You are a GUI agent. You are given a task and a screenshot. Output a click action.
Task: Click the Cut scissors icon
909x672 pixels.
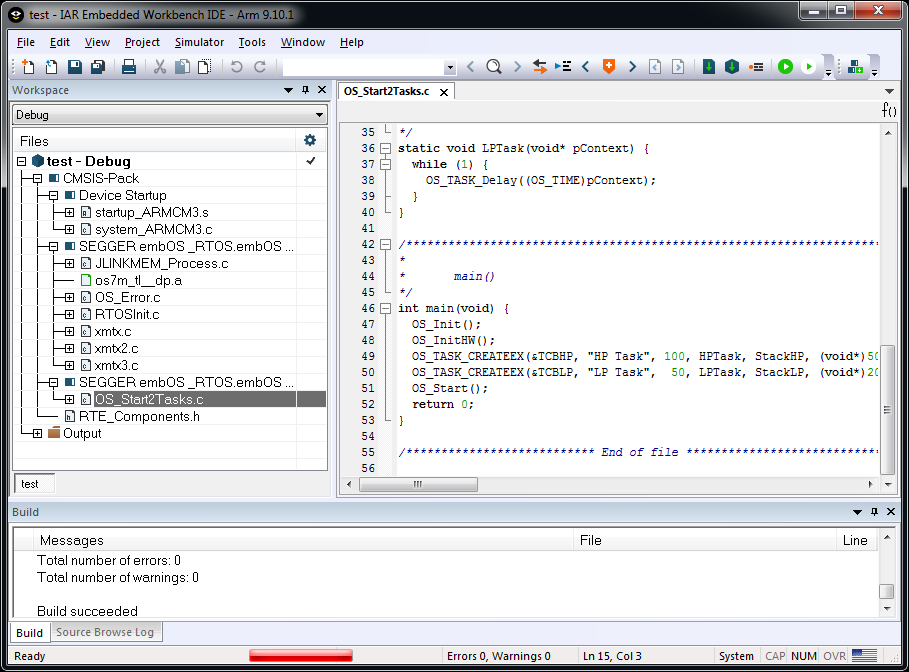(x=159, y=67)
